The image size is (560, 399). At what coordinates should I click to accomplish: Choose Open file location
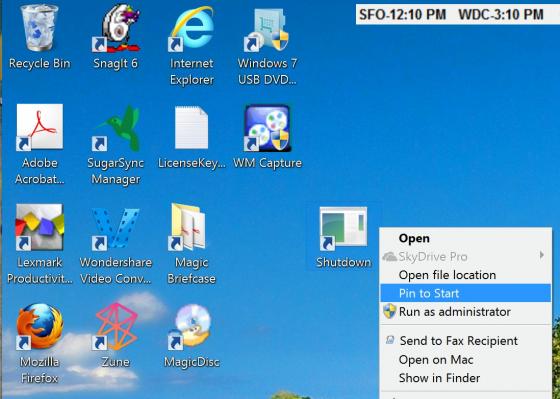click(x=466, y=275)
